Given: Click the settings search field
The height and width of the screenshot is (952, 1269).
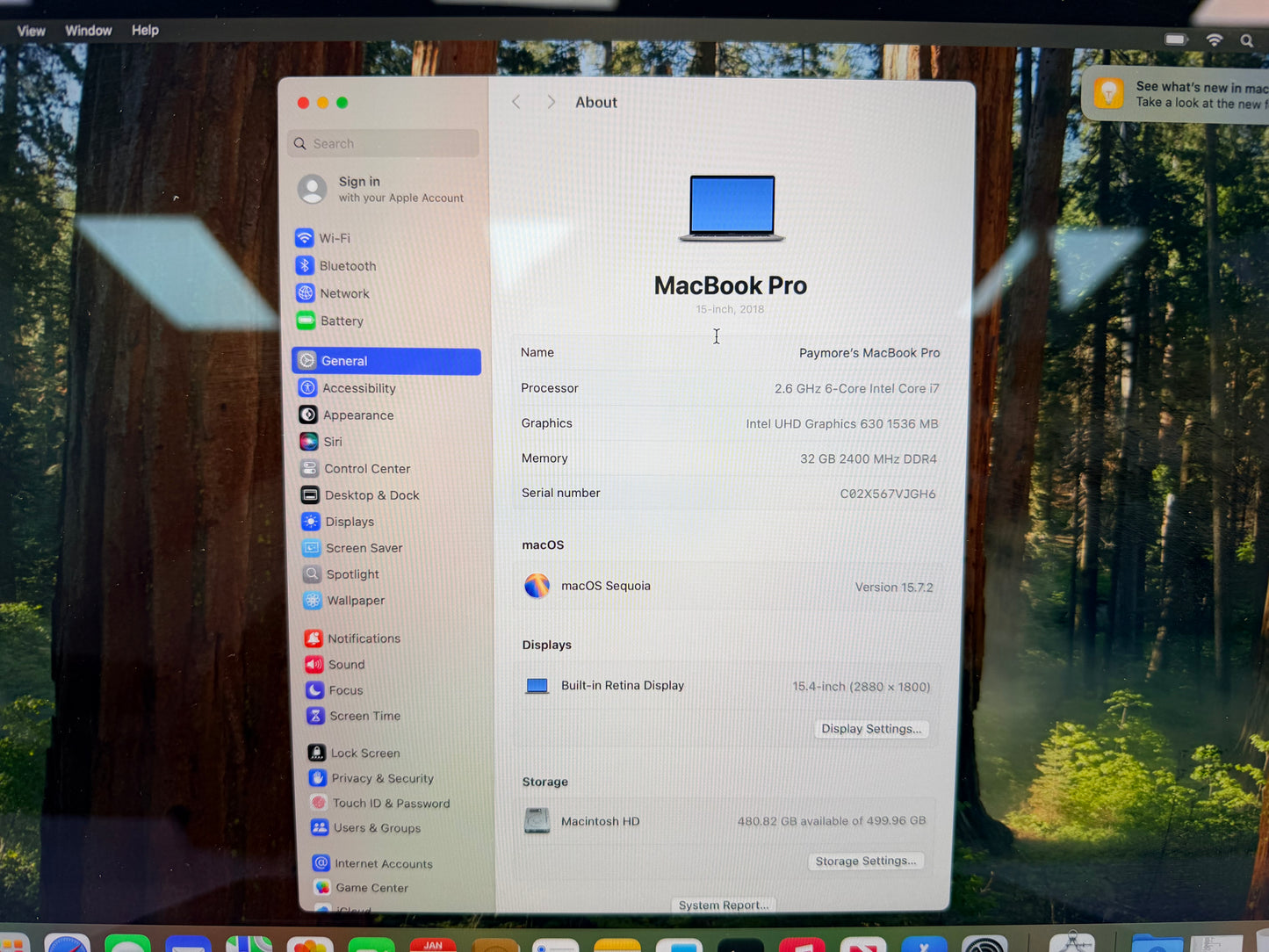Looking at the screenshot, I should coord(382,142).
